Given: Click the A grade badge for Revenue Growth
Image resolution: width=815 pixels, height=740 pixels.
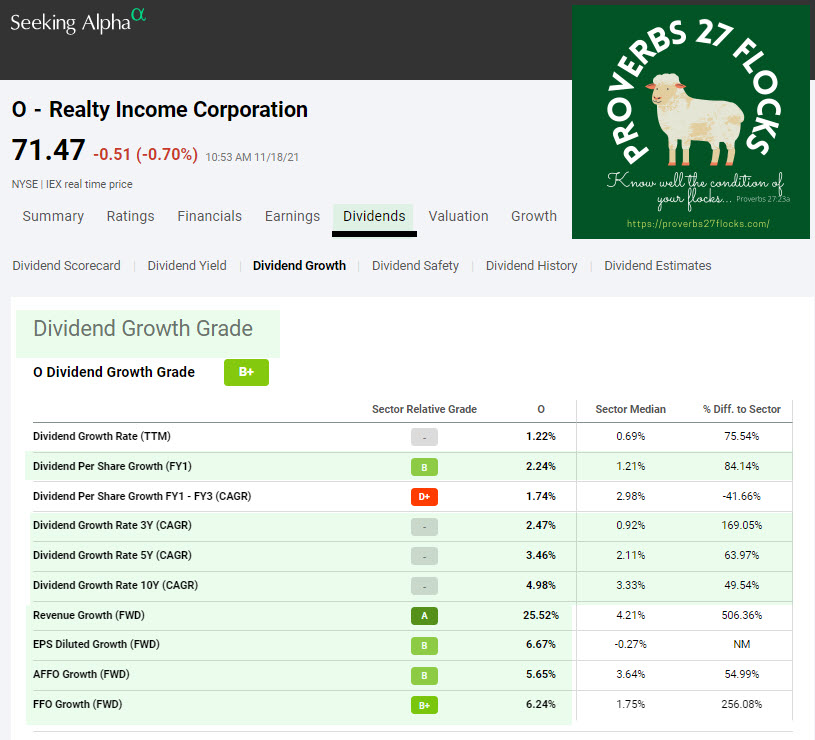Looking at the screenshot, I should (x=424, y=615).
